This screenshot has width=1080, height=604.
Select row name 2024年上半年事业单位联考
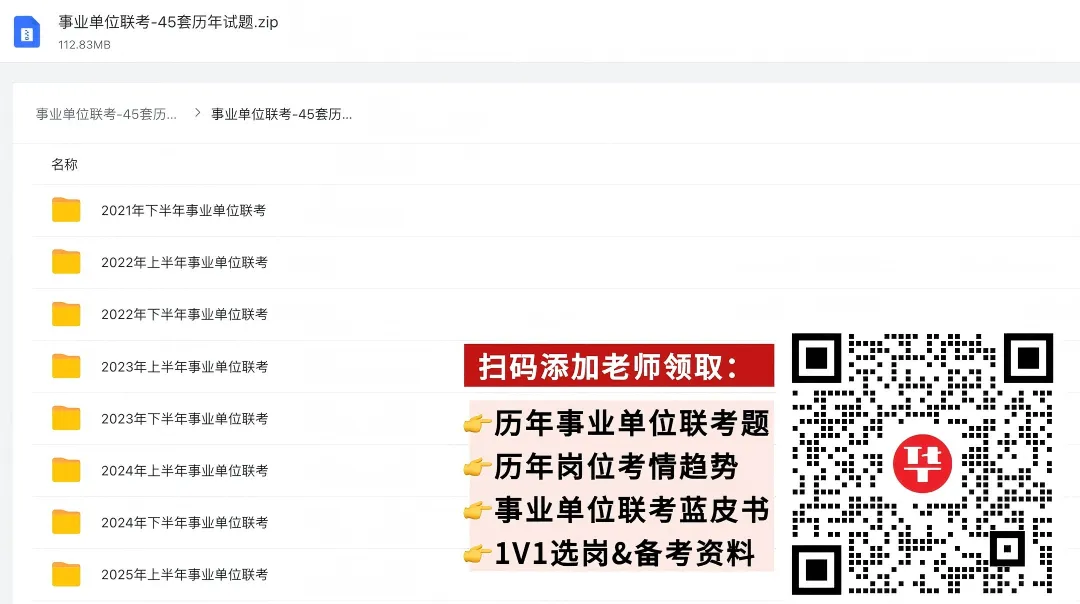coord(184,471)
